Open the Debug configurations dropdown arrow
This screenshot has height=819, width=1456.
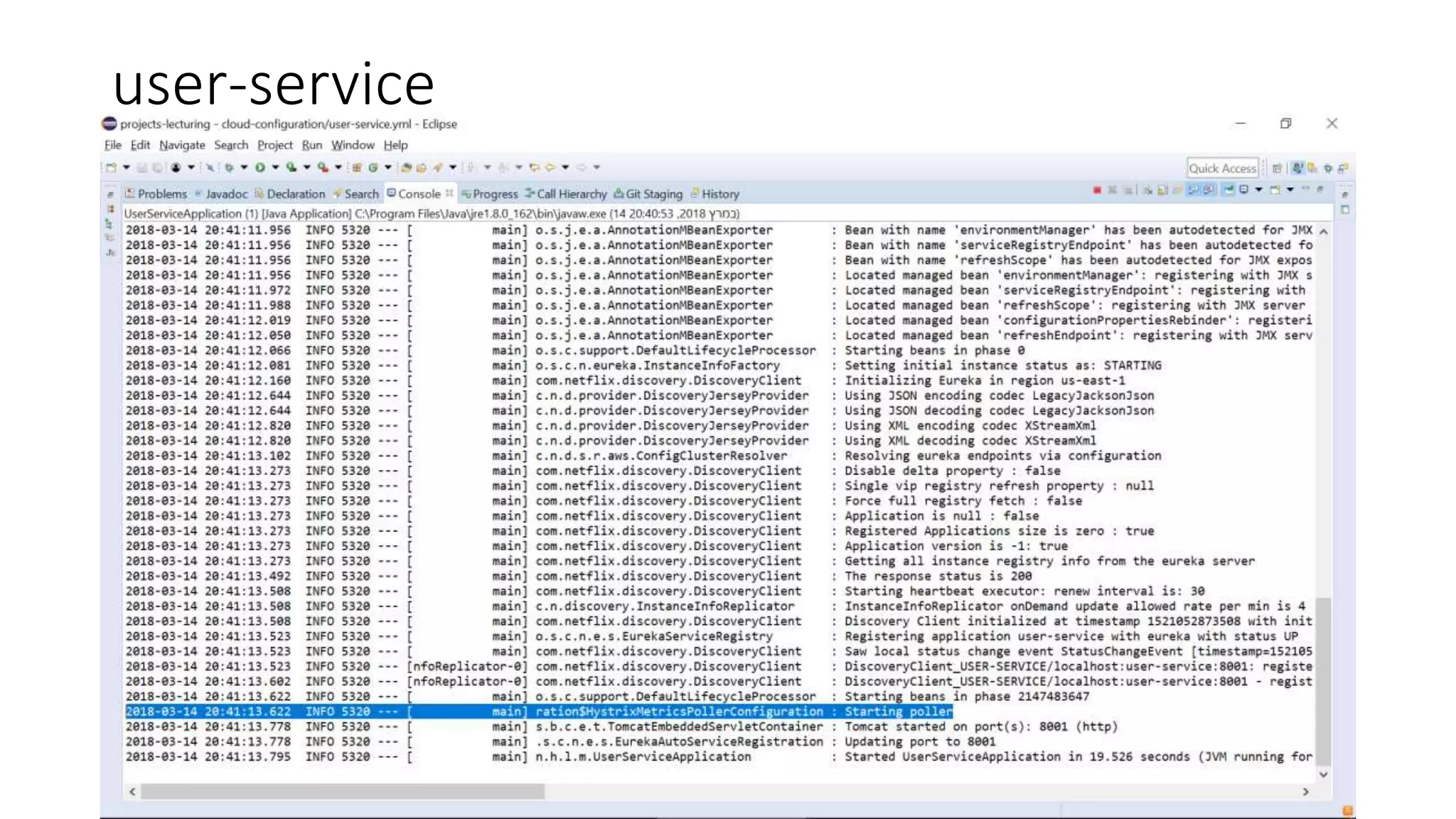(244, 167)
